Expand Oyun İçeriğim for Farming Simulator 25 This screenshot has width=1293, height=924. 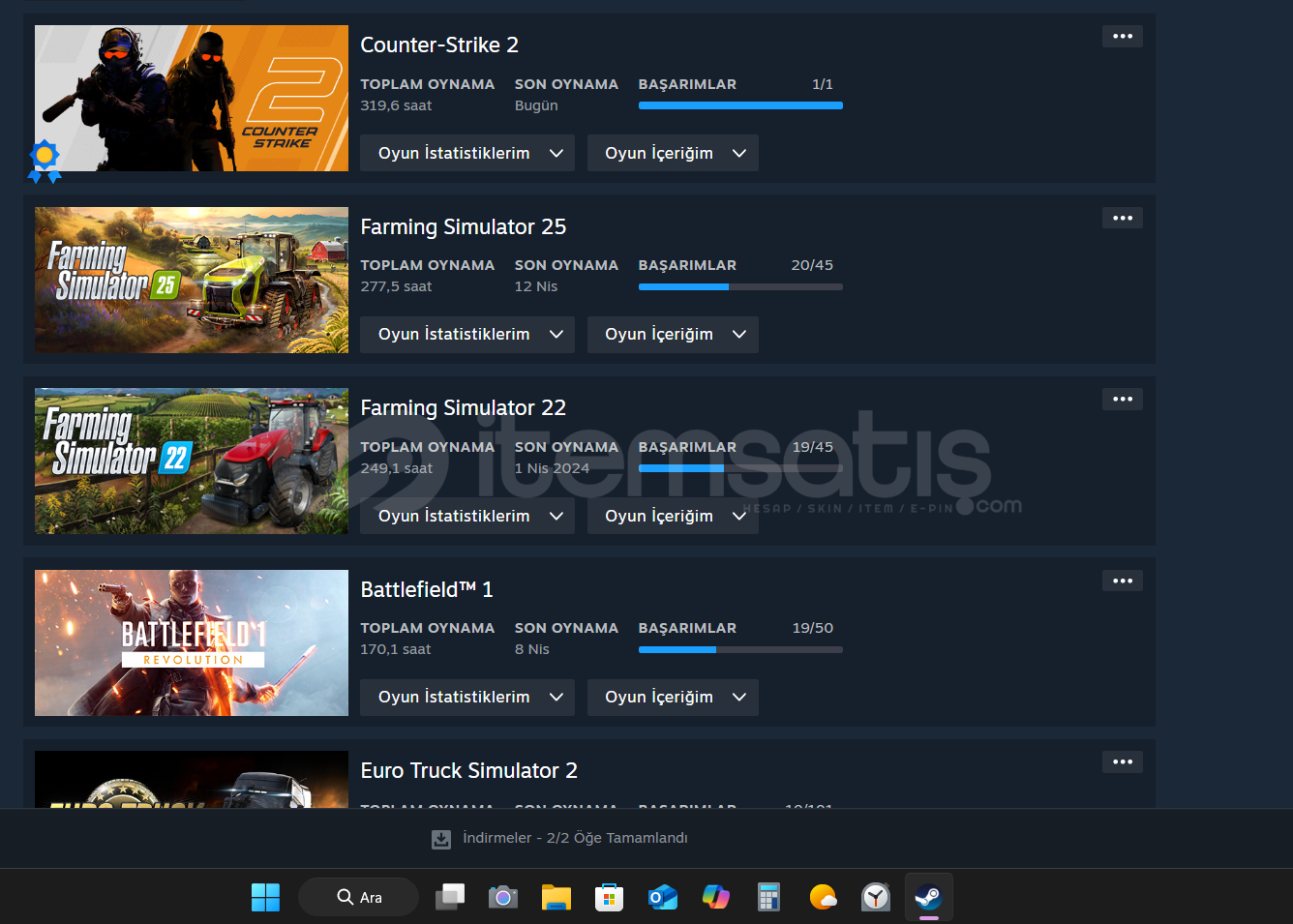tap(673, 334)
